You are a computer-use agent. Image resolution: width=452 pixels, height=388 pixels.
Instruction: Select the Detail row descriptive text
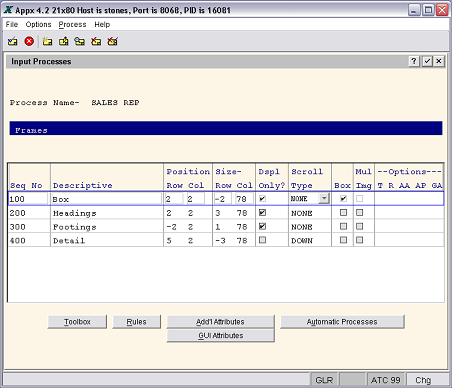point(69,240)
